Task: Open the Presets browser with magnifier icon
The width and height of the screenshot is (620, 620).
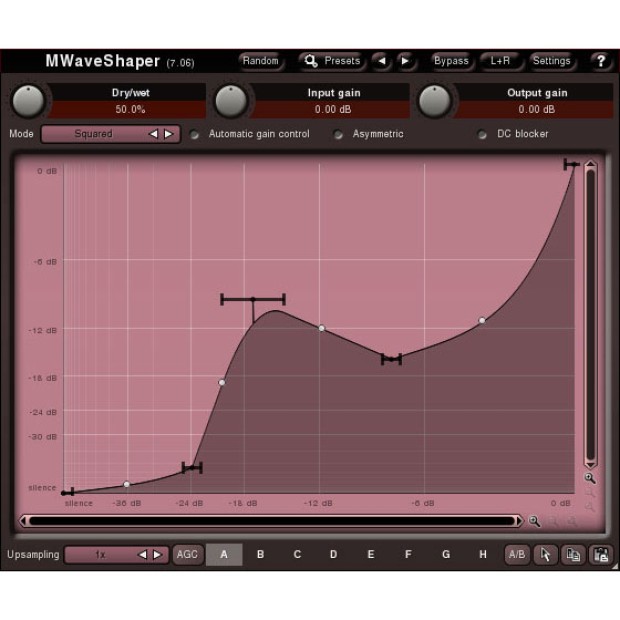Action: coord(331,61)
